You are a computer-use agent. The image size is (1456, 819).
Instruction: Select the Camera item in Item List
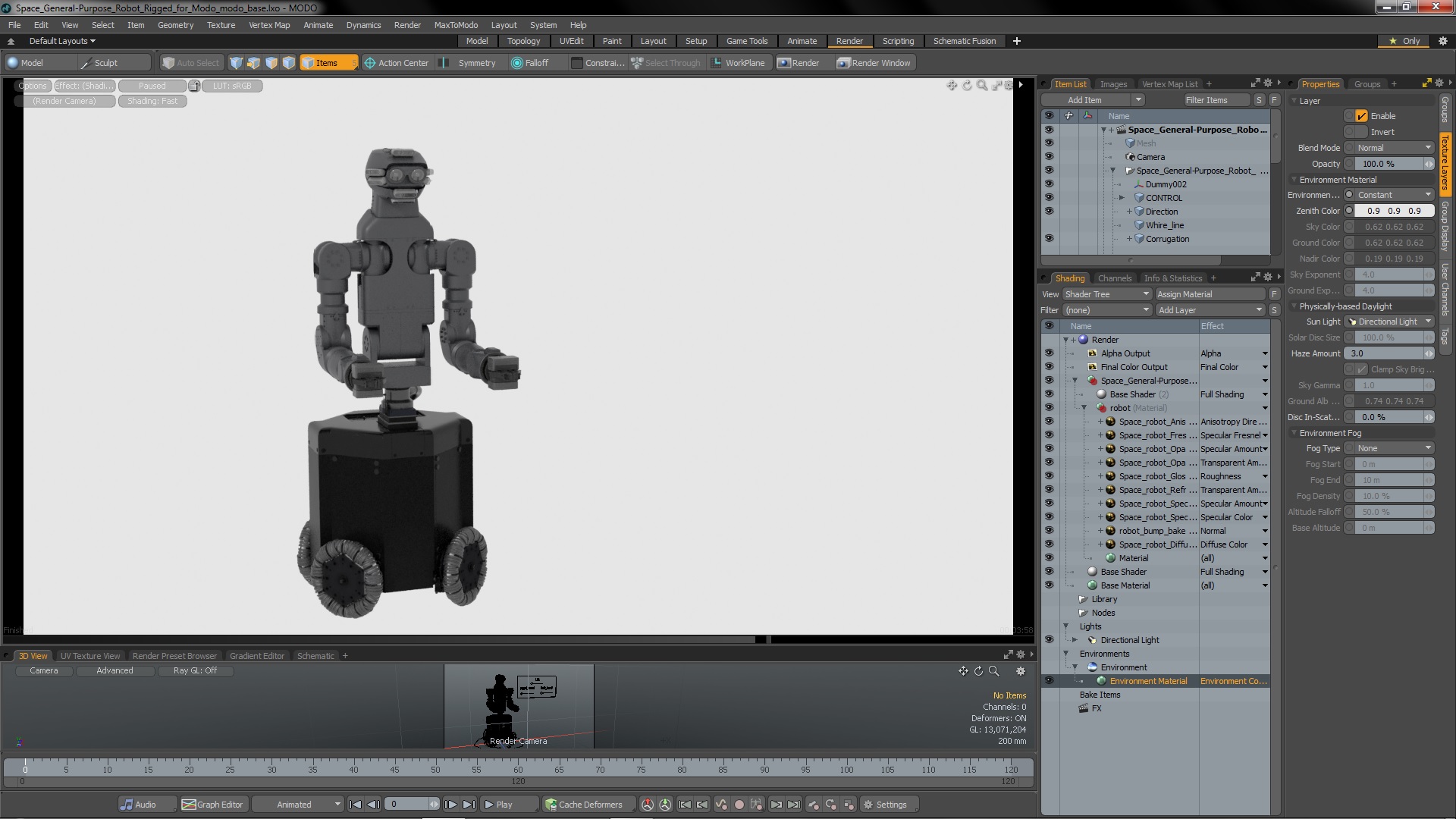(x=1150, y=157)
